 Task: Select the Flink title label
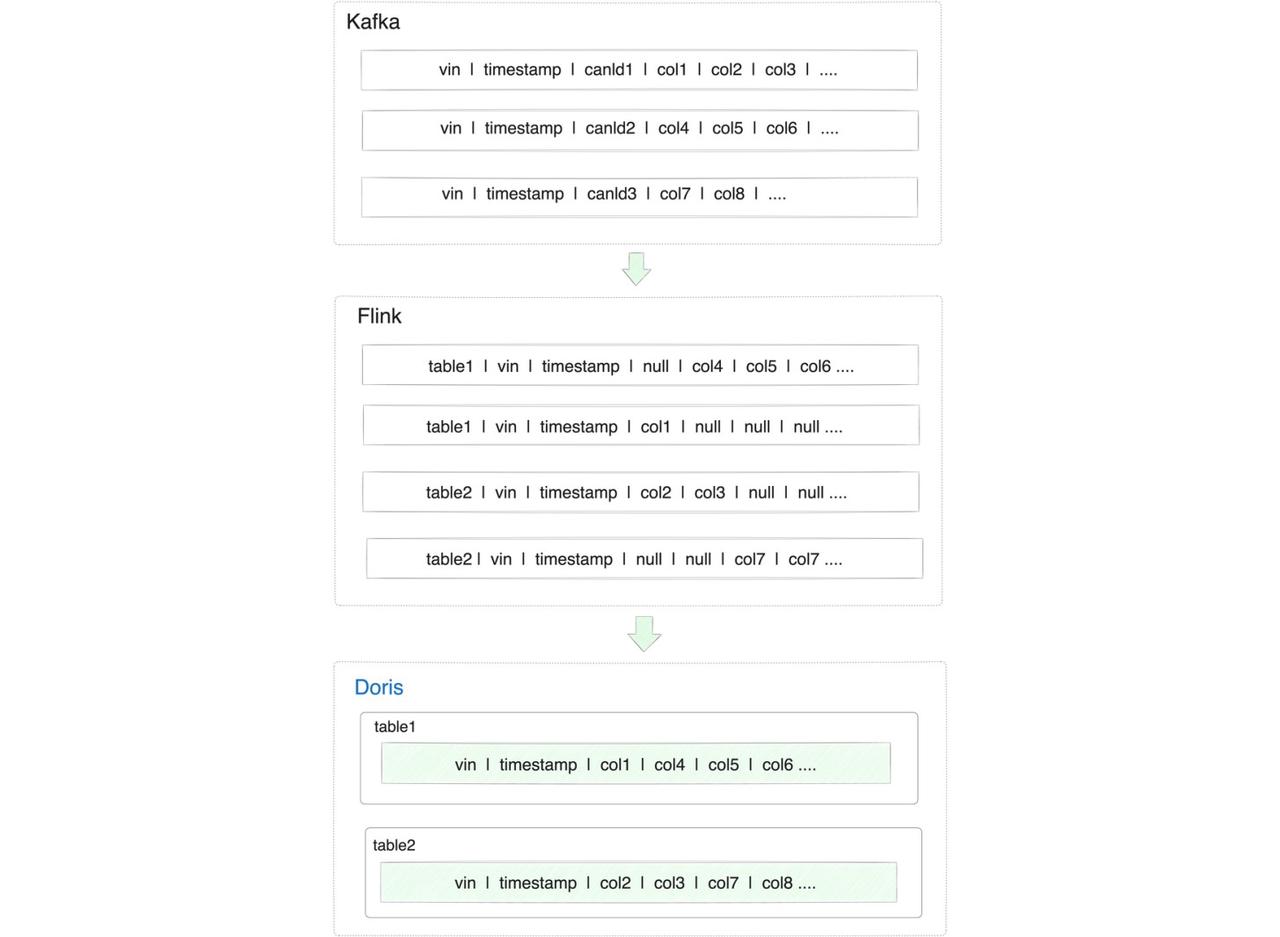click(x=379, y=316)
